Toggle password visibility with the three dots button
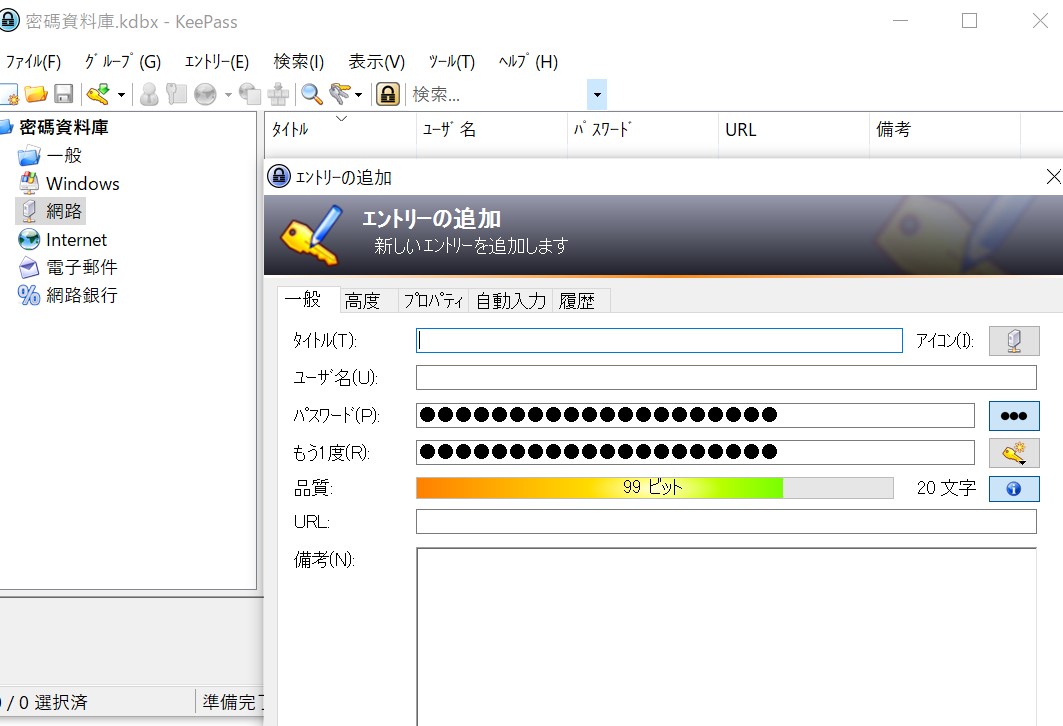The image size is (1063, 726). (1013, 415)
